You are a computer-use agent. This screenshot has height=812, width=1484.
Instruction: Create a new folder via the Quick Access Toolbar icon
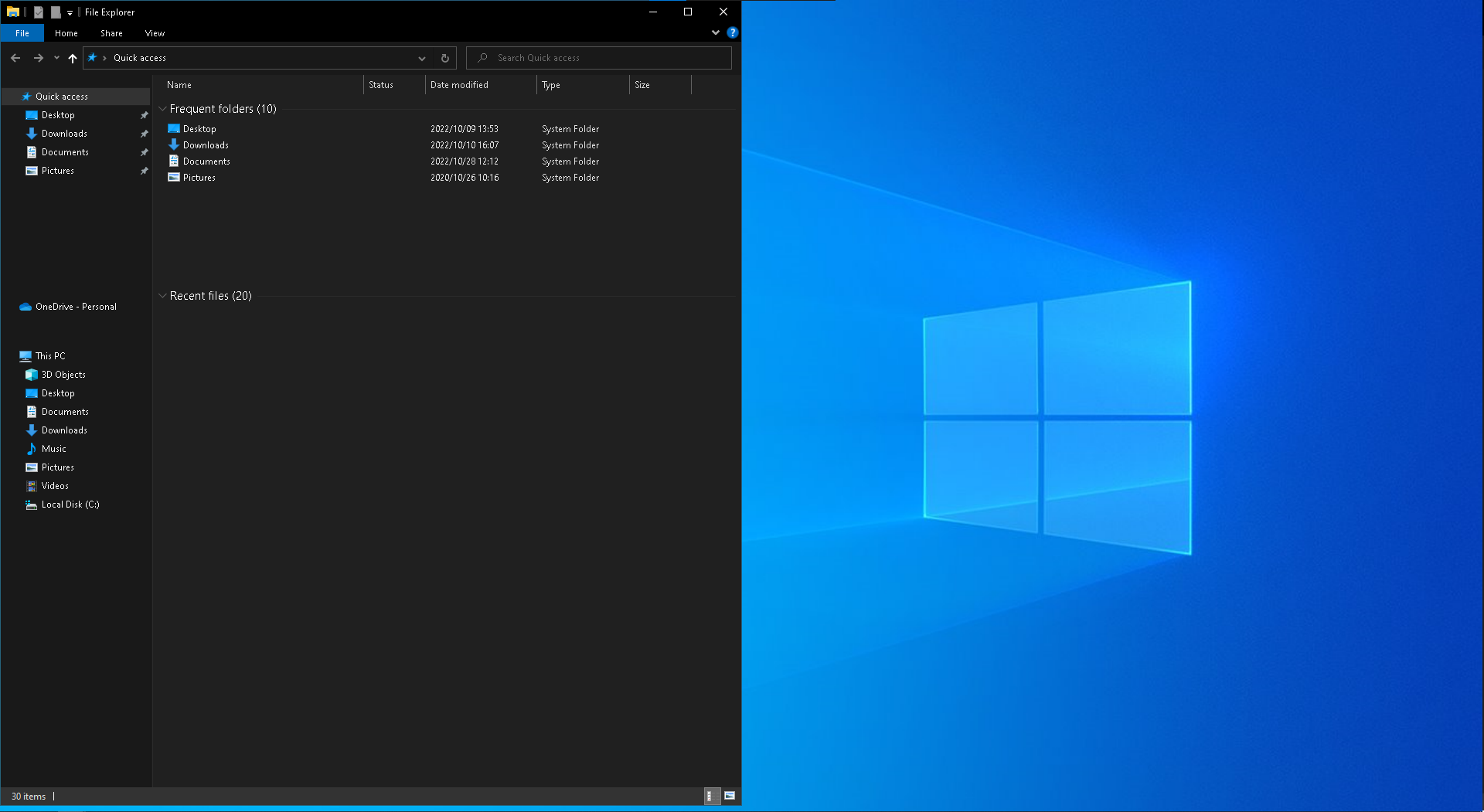(x=55, y=12)
